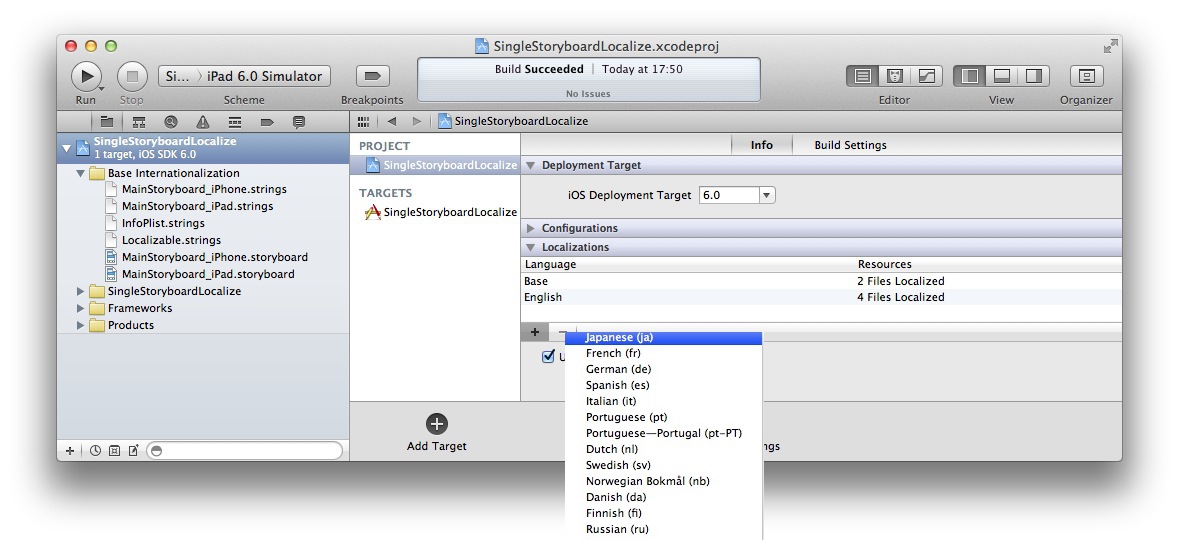Go forward in editor history
This screenshot has height=540, width=1179.
[417, 121]
